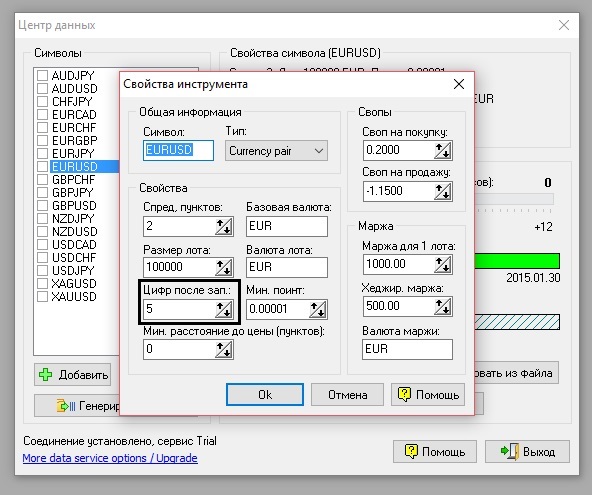592x495 pixels.
Task: Click spinner icon of Своп на покупку
Action: [x=443, y=151]
